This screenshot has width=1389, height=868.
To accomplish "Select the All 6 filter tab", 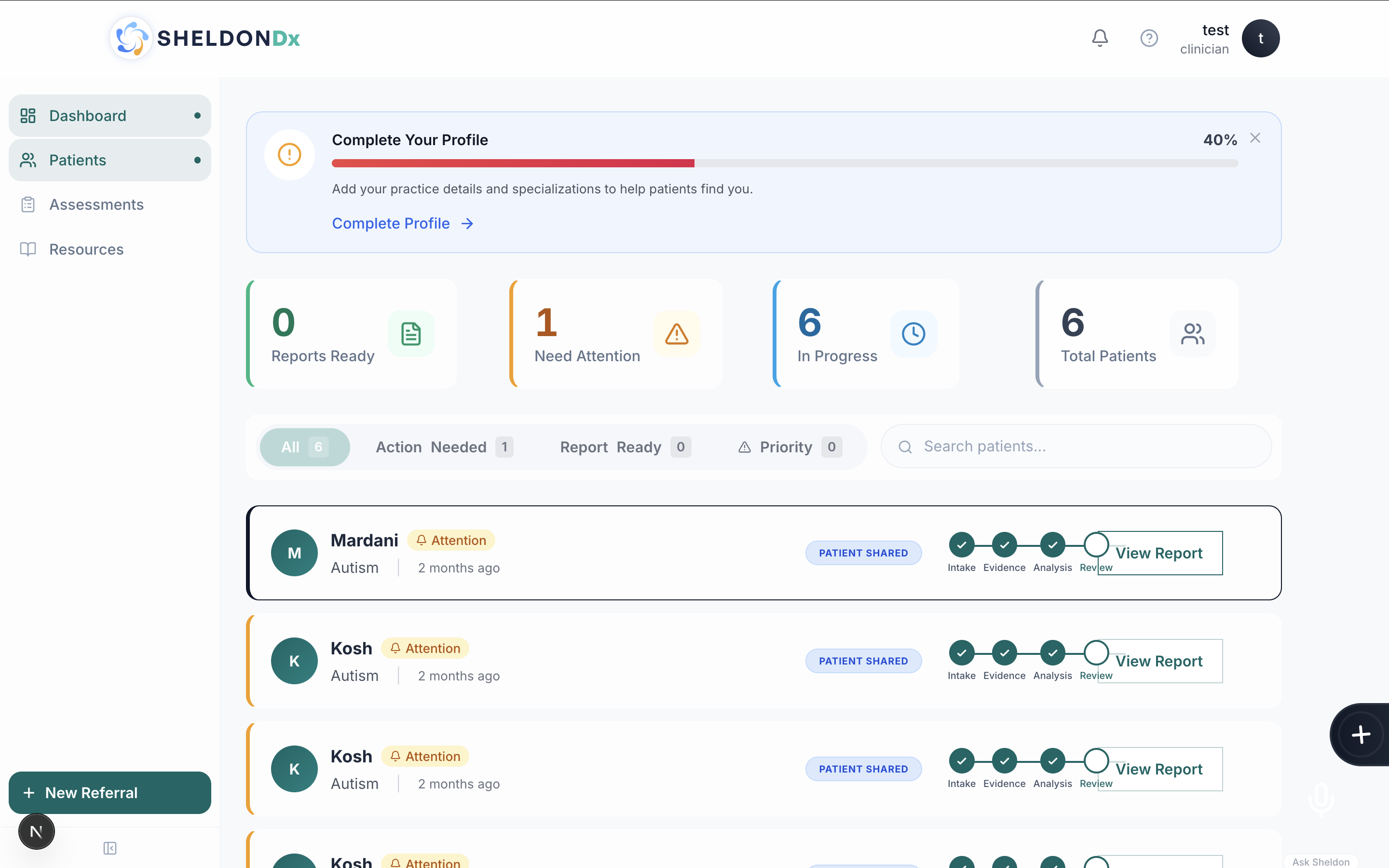I will click(x=305, y=447).
